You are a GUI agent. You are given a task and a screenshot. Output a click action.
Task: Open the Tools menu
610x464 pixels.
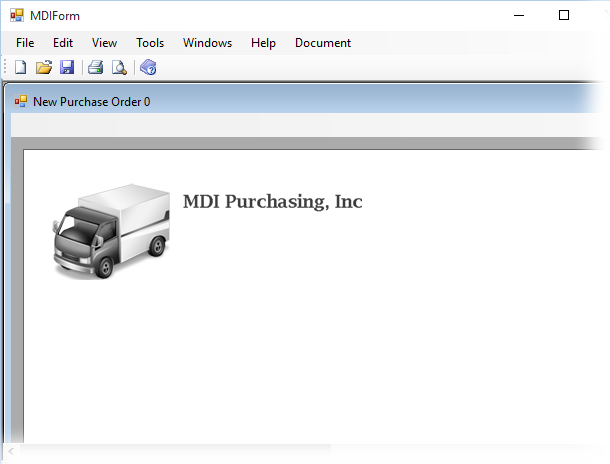point(150,43)
